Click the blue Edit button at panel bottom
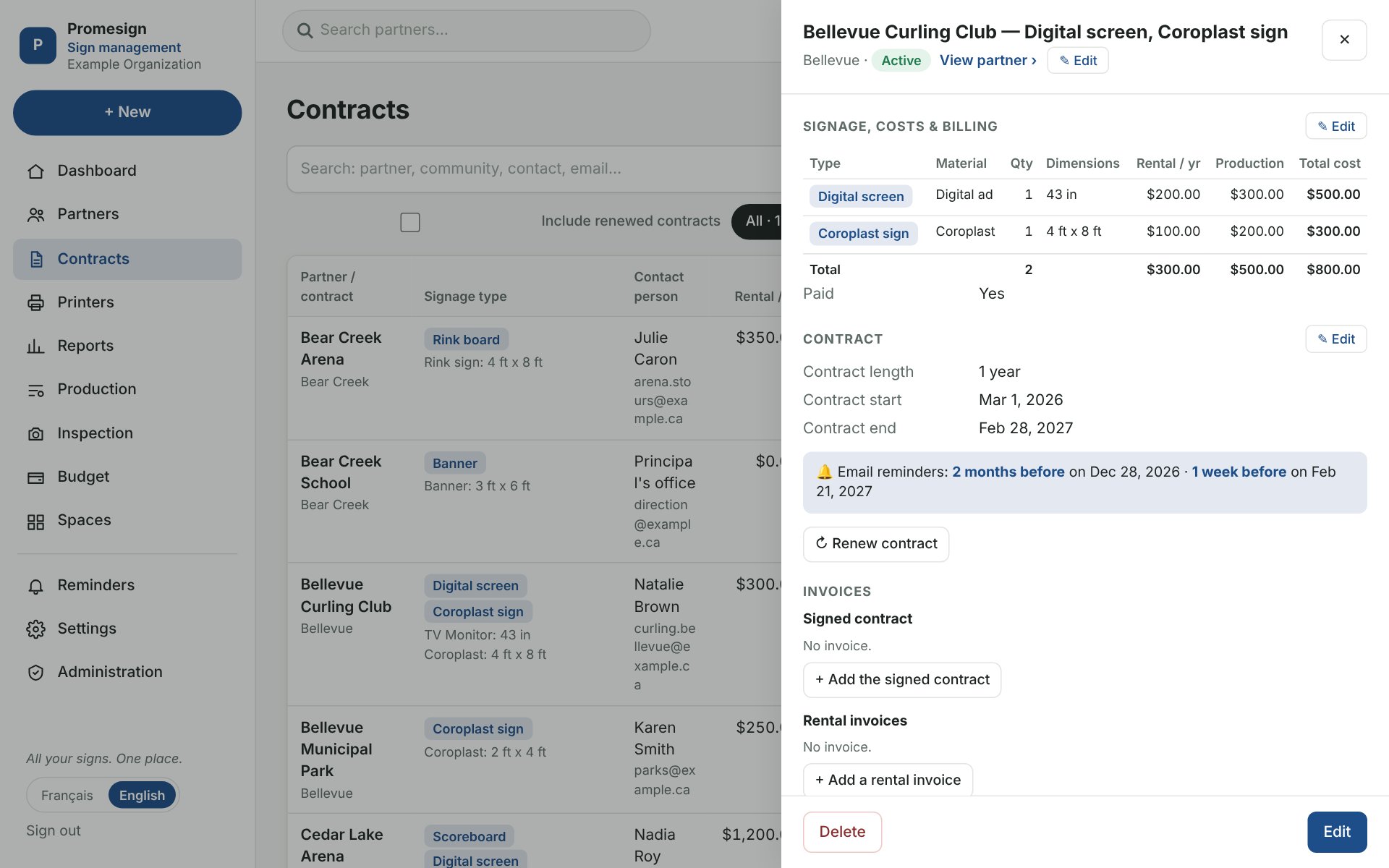 pyautogui.click(x=1337, y=832)
